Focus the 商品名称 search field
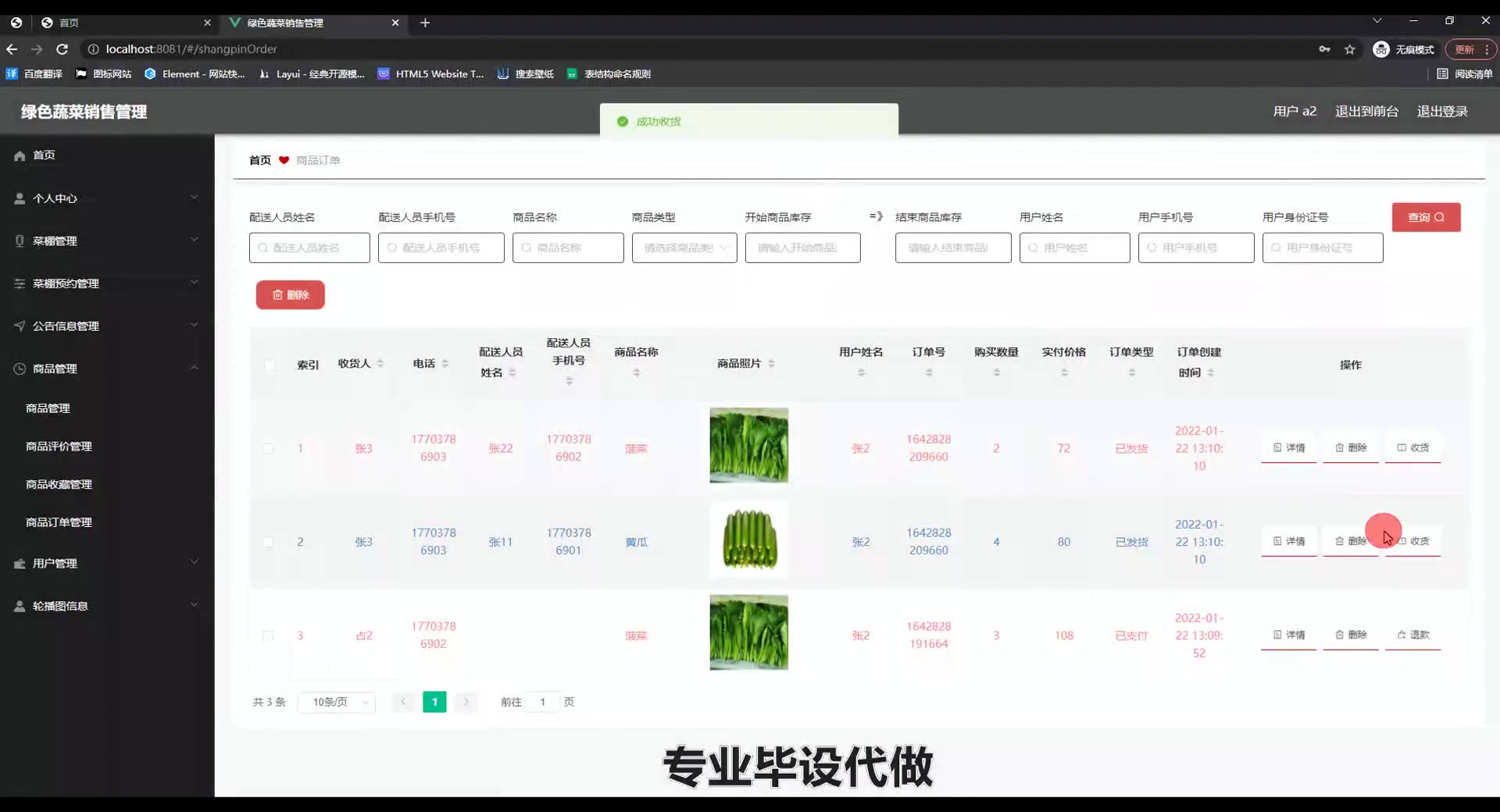Screen dimensions: 1500x812 point(568,248)
